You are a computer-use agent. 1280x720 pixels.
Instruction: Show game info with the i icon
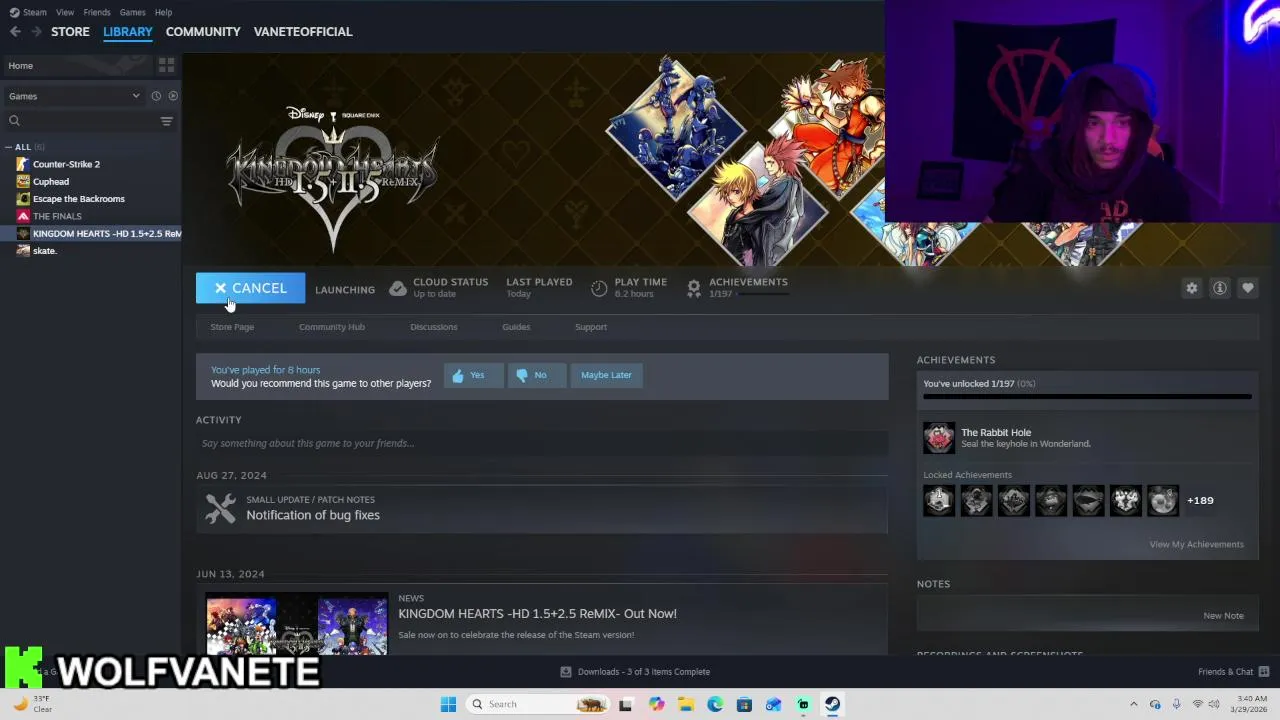pos(1220,288)
